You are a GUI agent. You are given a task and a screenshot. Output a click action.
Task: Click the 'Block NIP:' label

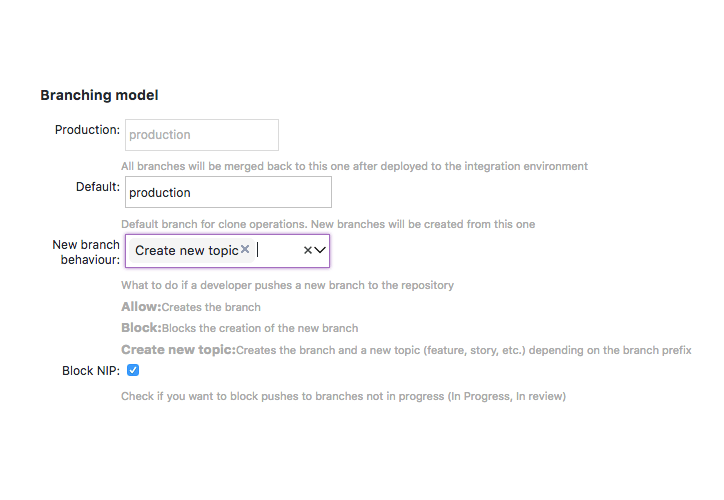coord(91,371)
